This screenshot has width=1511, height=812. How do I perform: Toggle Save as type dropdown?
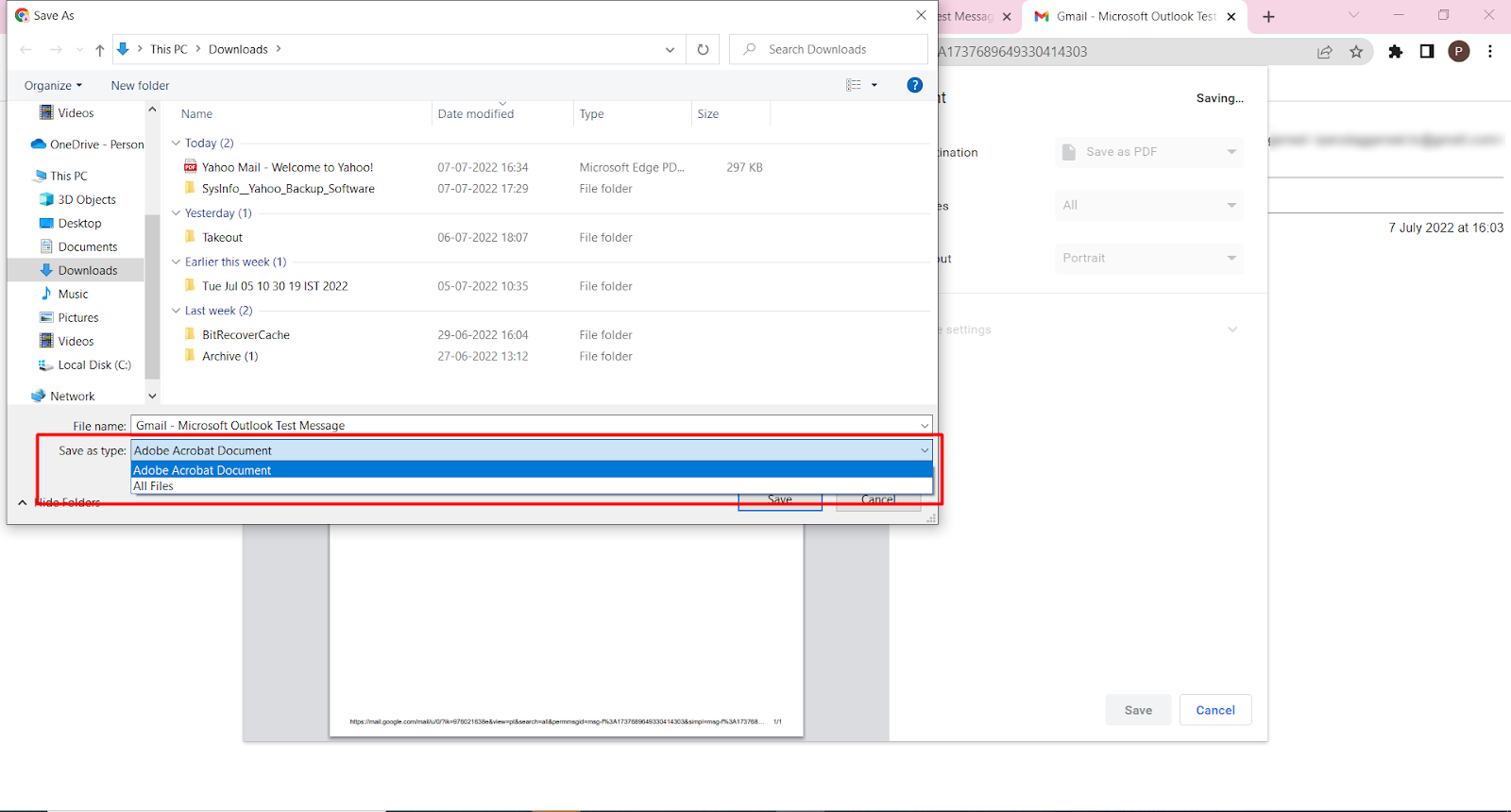[x=925, y=450]
